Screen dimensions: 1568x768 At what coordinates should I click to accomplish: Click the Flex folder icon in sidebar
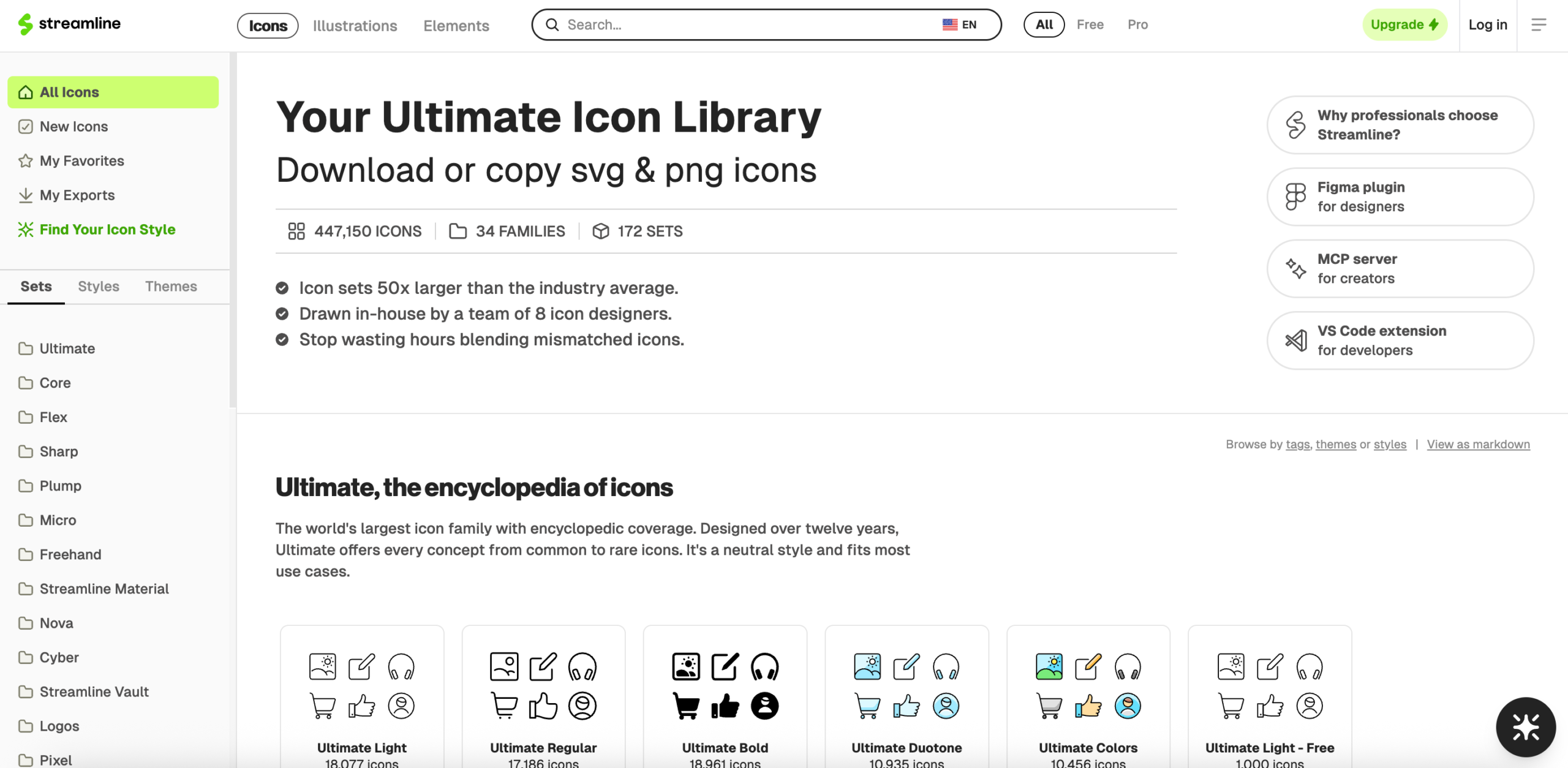(x=26, y=417)
